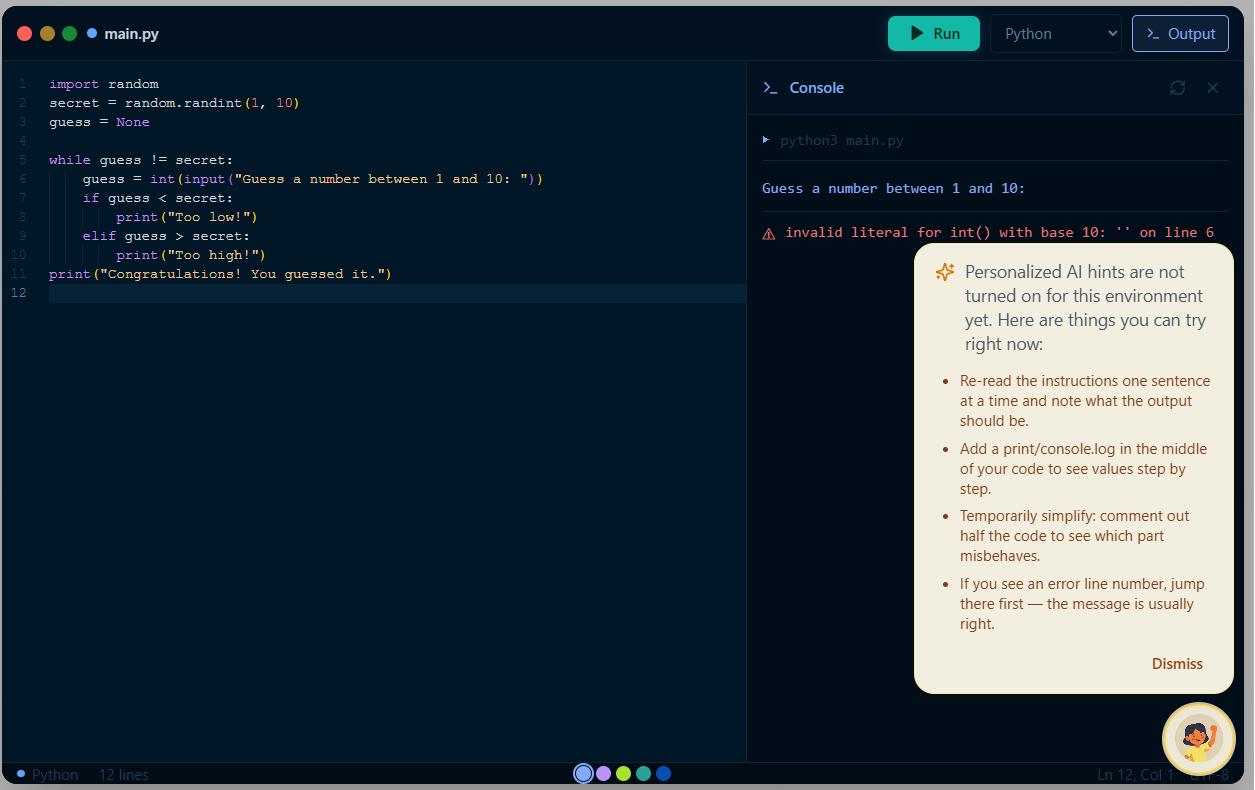This screenshot has height=790, width=1255.
Task: Place cursor on empty line 12
Action: 396,293
